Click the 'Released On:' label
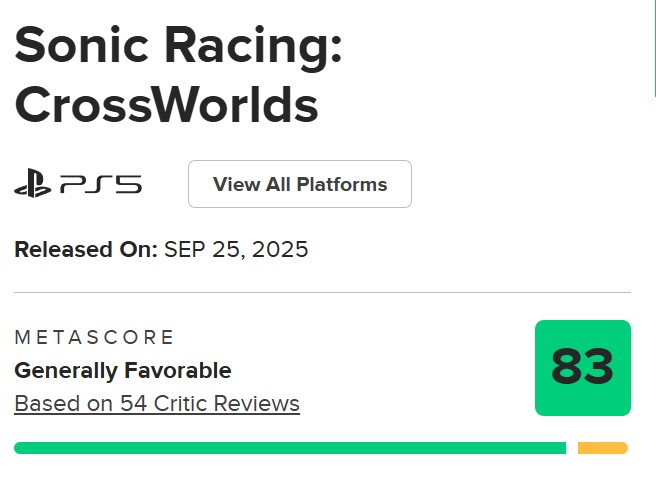Viewport: 656px width, 485px height. pos(86,249)
